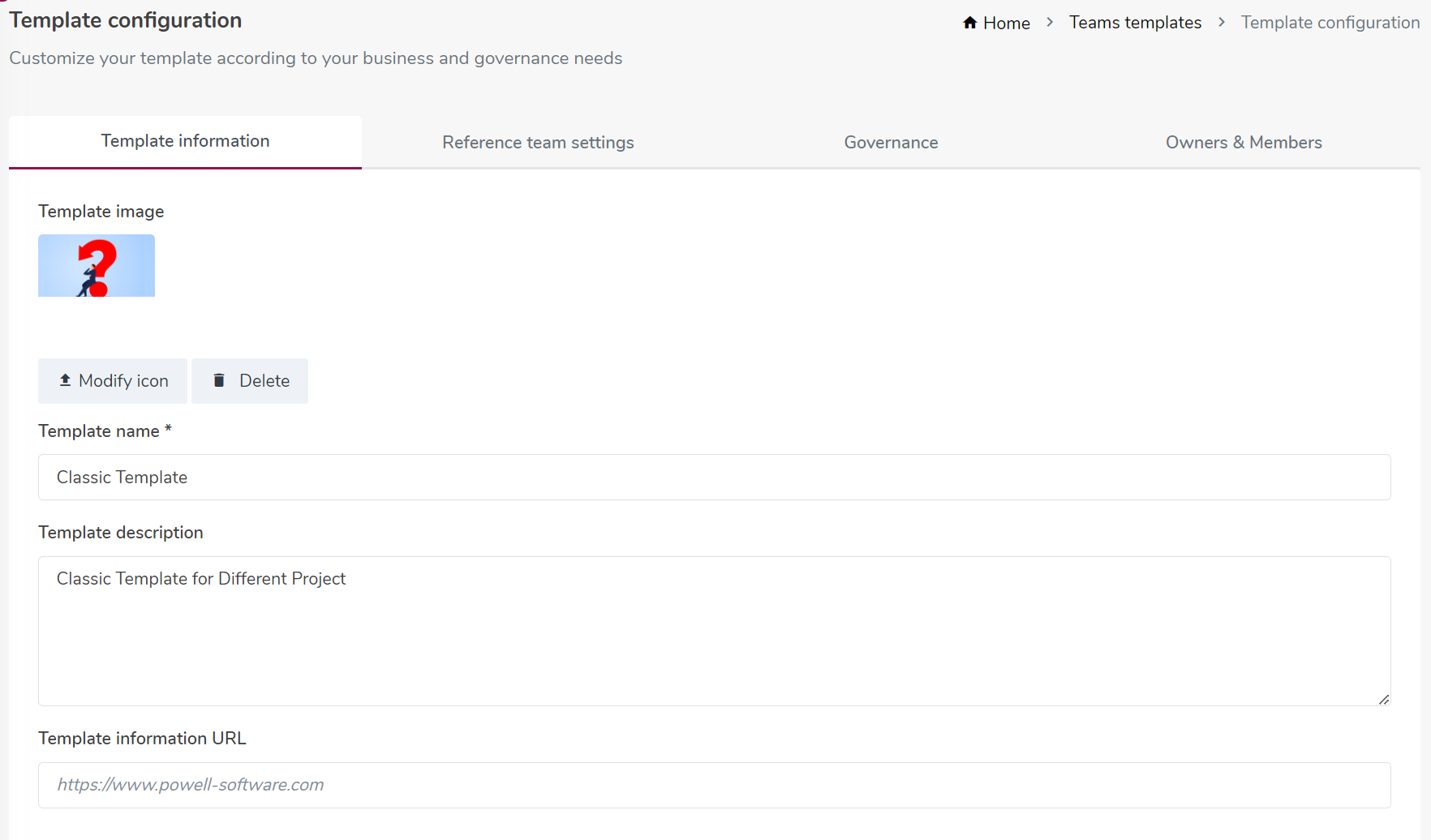Click the Delete button below the template image

tap(249, 380)
